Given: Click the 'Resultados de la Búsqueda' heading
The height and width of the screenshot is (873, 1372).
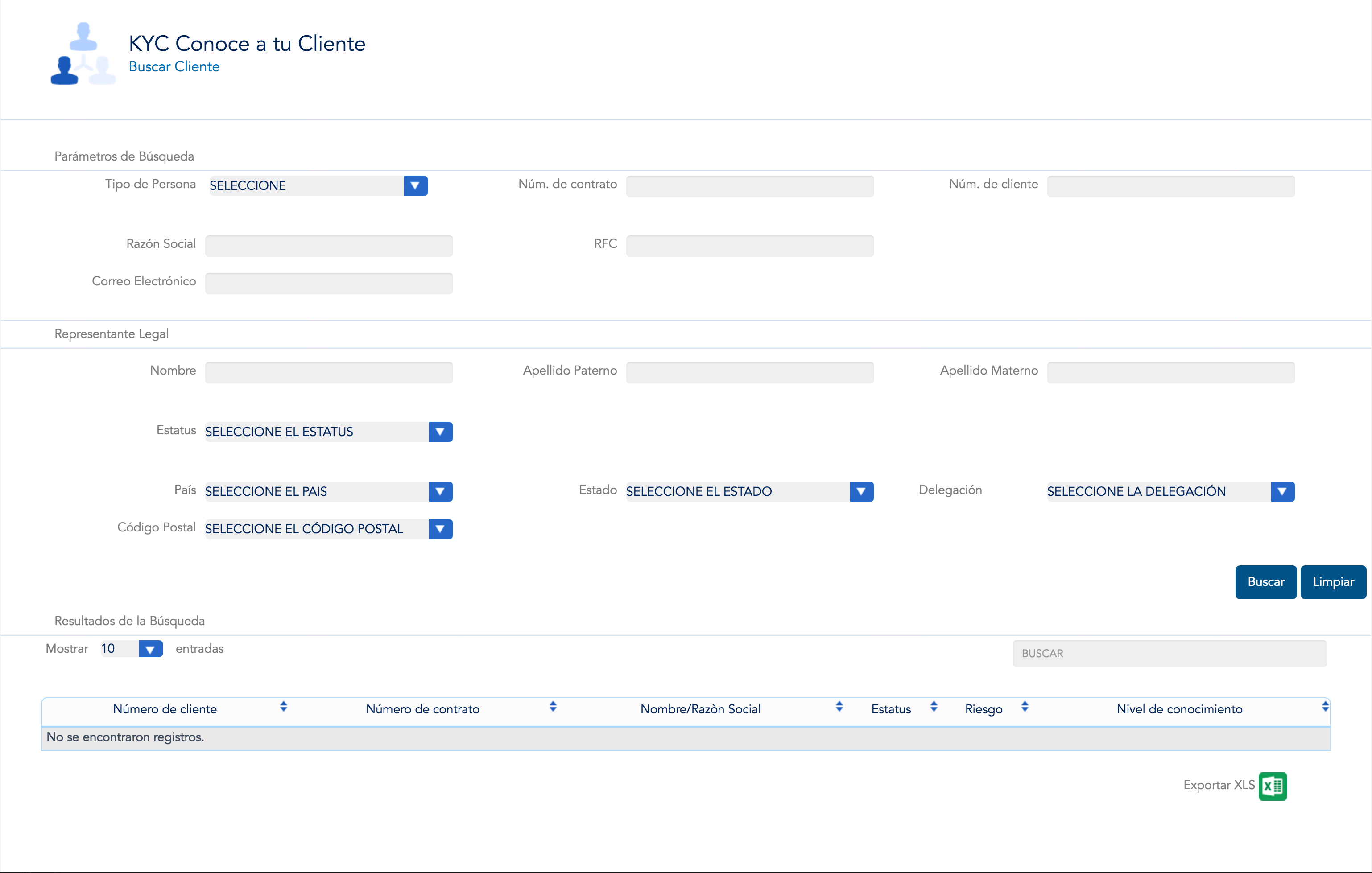Looking at the screenshot, I should coord(129,621).
